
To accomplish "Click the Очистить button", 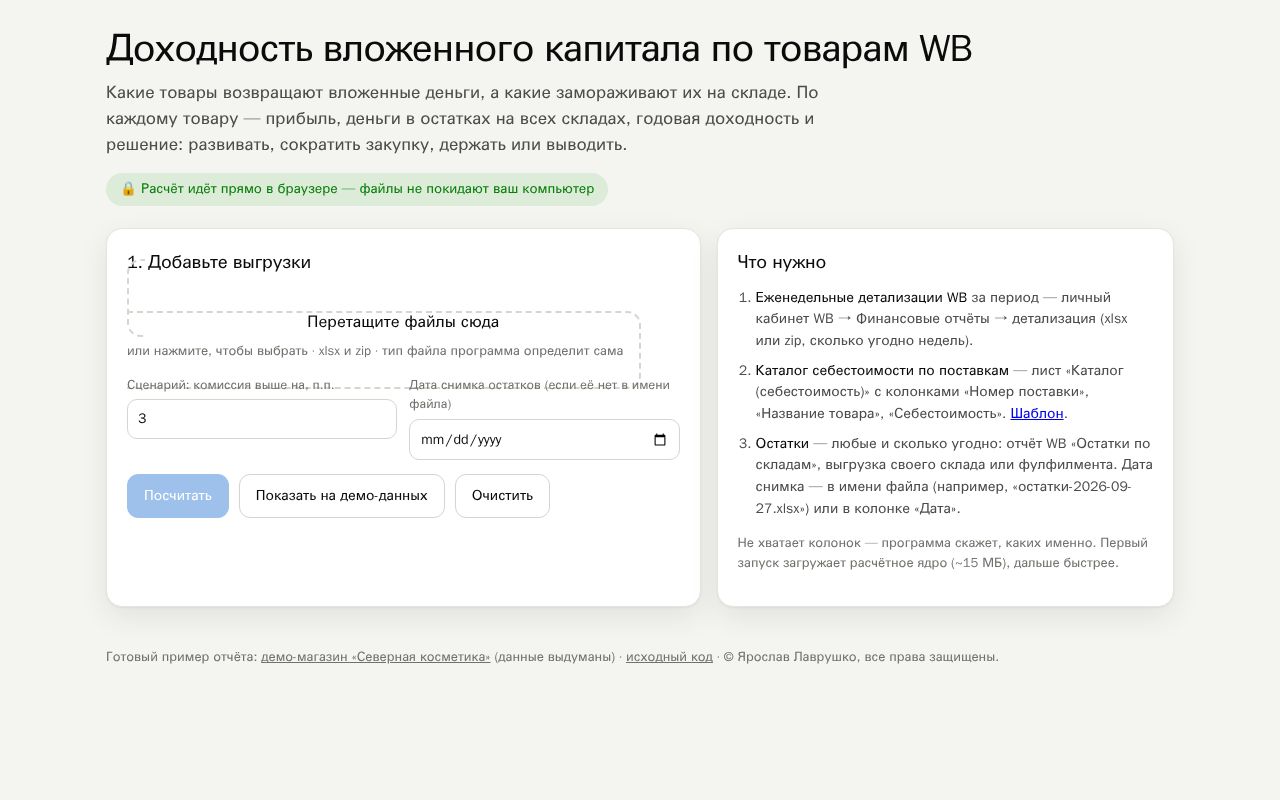I will [502, 496].
